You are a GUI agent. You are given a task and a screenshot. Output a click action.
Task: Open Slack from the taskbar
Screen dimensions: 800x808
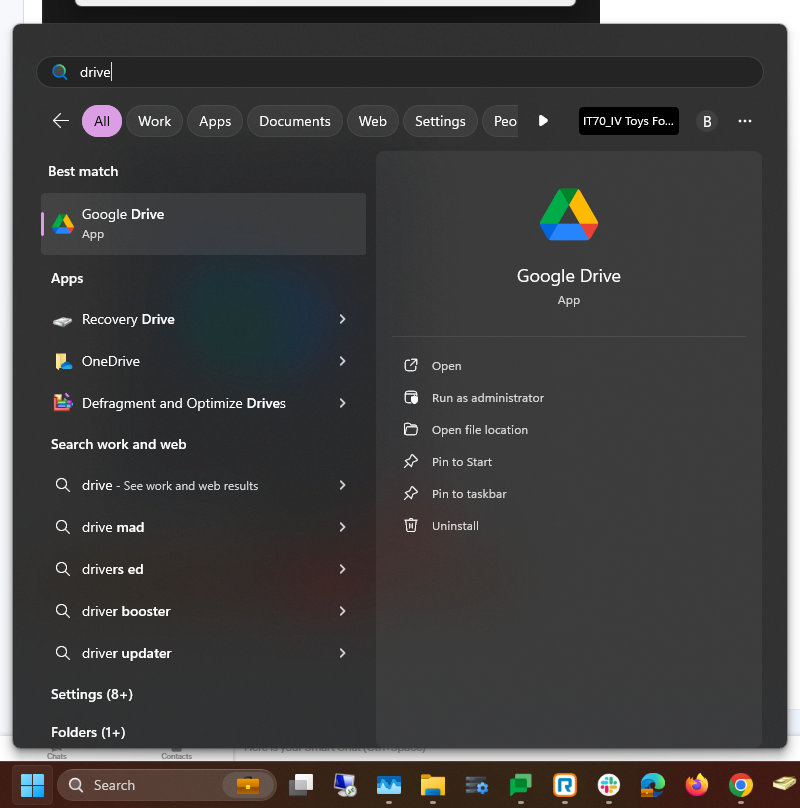[x=609, y=785]
